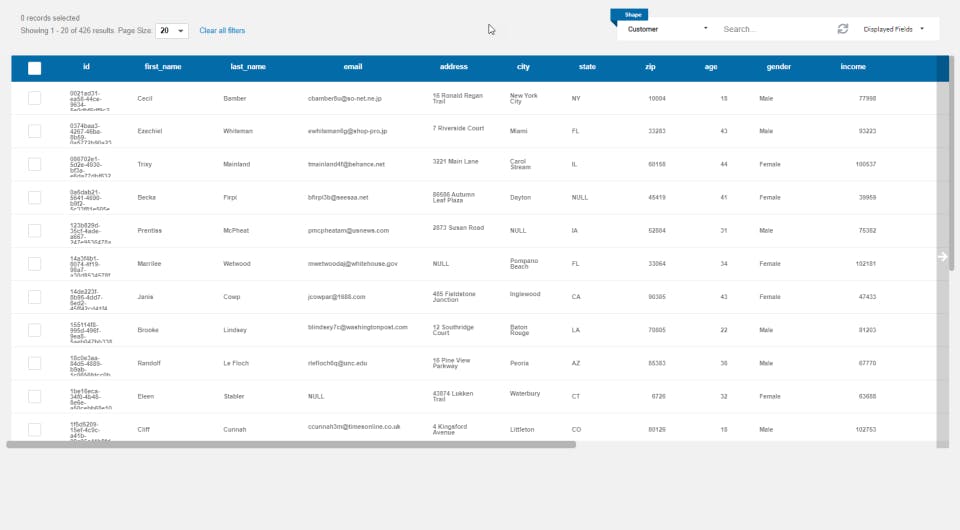960x530 pixels.
Task: Sort by the city column header
Action: [523, 67]
